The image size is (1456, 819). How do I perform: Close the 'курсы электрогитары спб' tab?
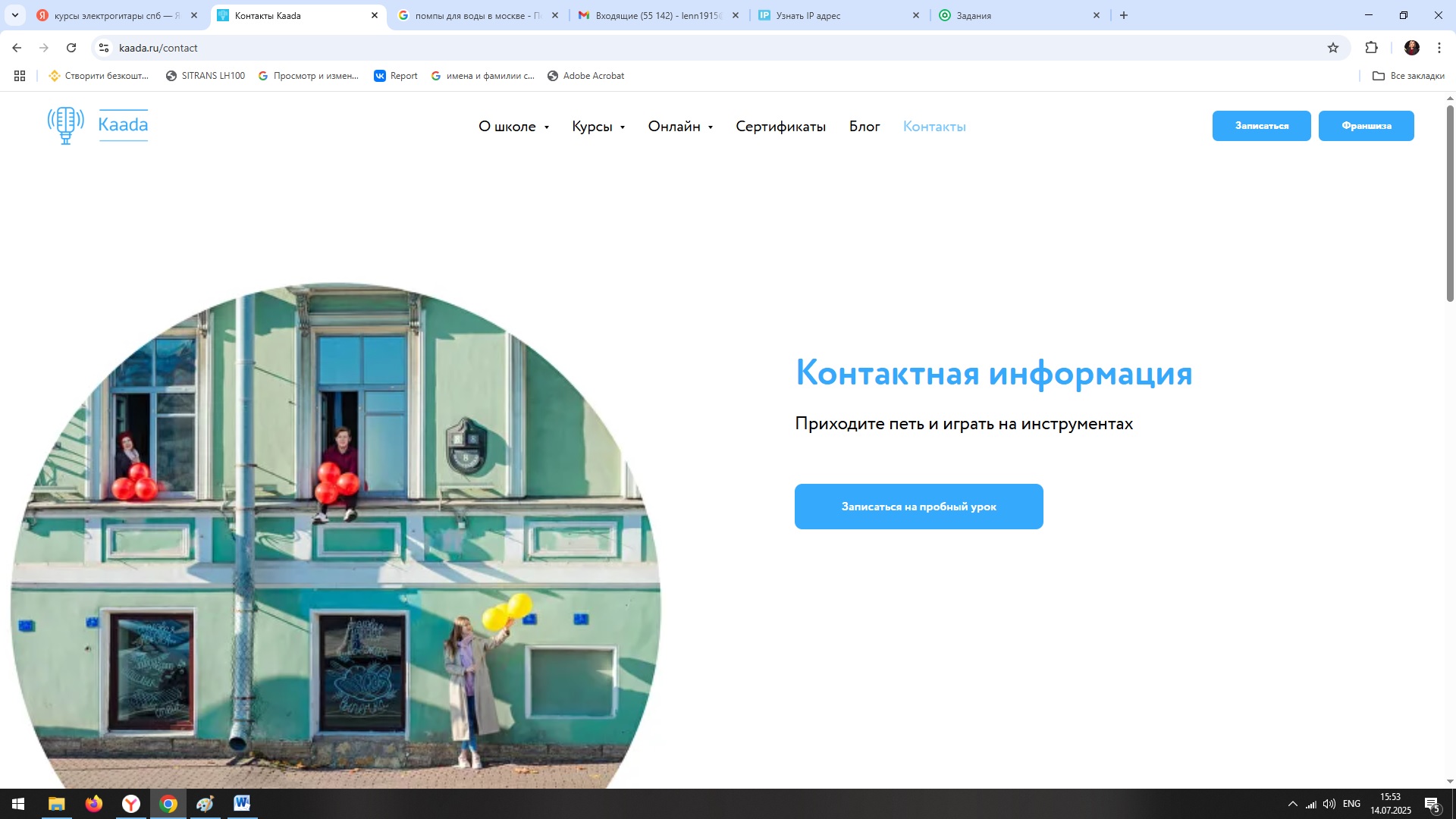(x=194, y=15)
